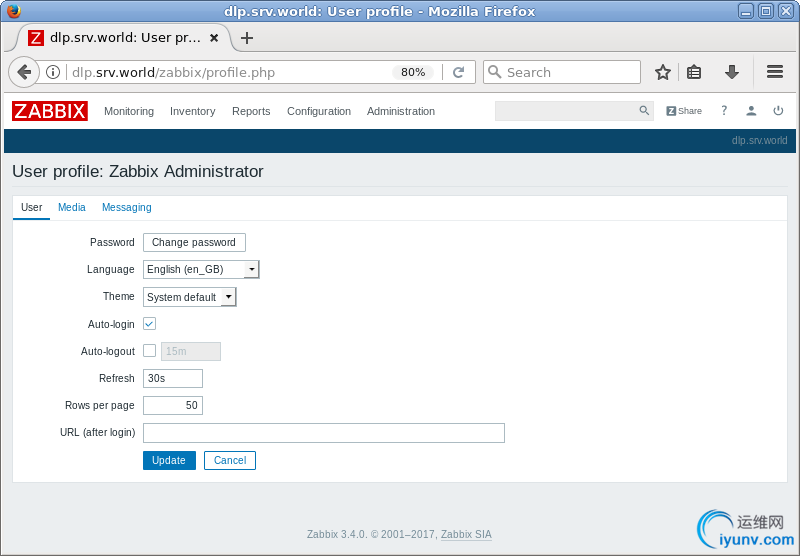
Task: Click the Refresh interval input field
Action: click(173, 378)
